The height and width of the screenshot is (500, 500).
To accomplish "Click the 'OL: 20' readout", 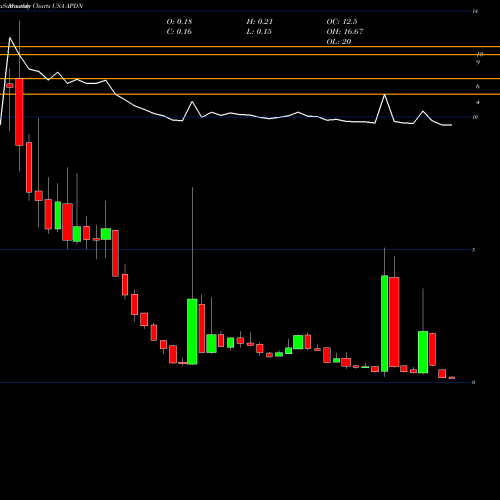I will (x=339, y=41).
